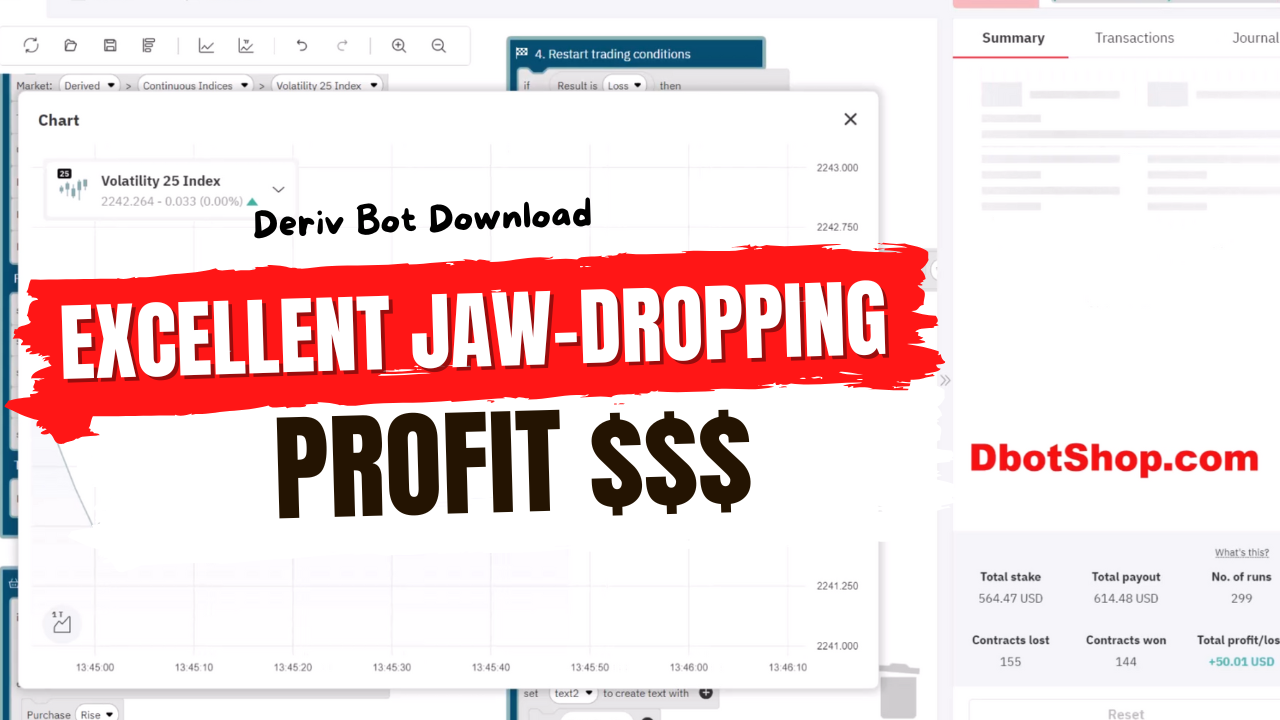Image resolution: width=1280 pixels, height=720 pixels.
Task: Expand the Continuous Indices dropdown
Action: 195,86
